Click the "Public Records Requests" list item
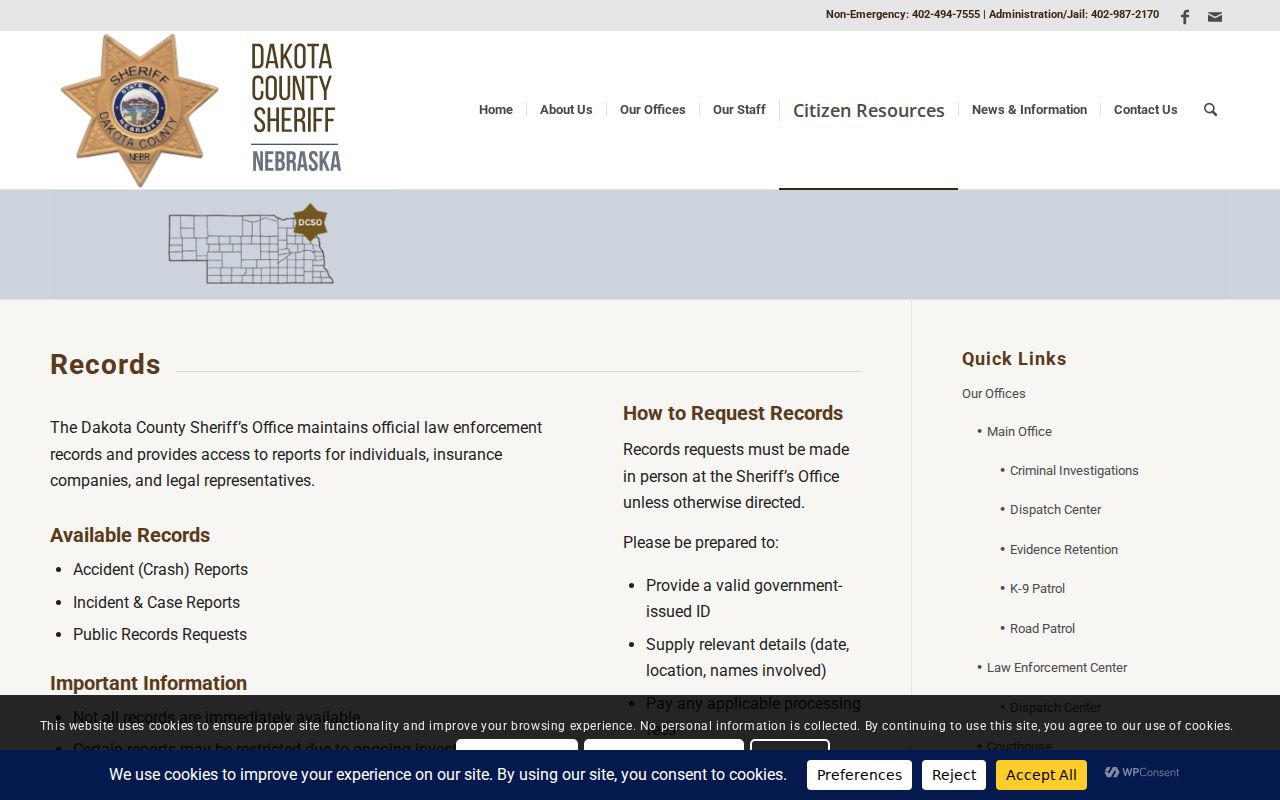This screenshot has width=1280, height=800. point(160,635)
